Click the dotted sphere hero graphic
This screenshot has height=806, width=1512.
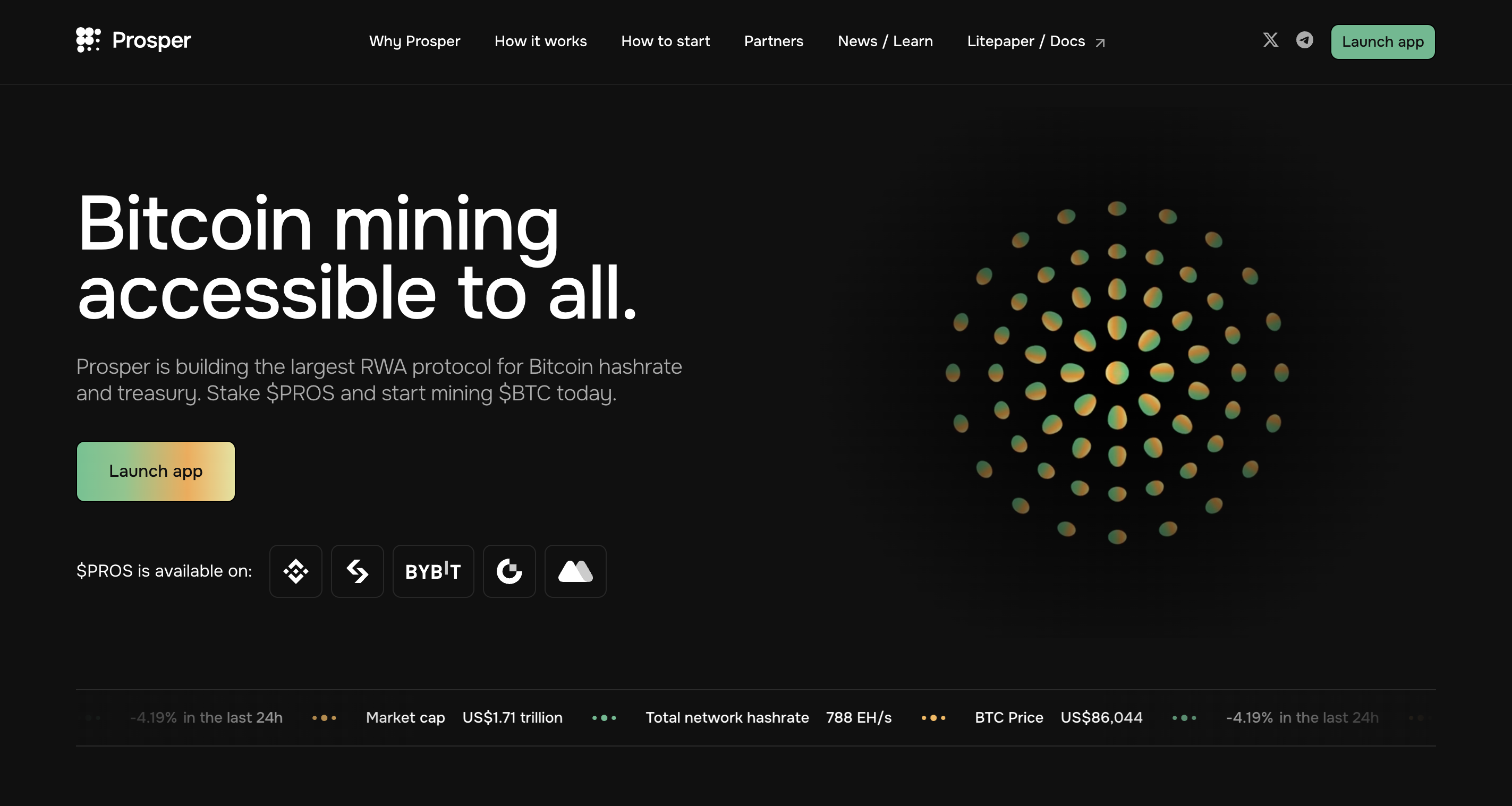1116,373
